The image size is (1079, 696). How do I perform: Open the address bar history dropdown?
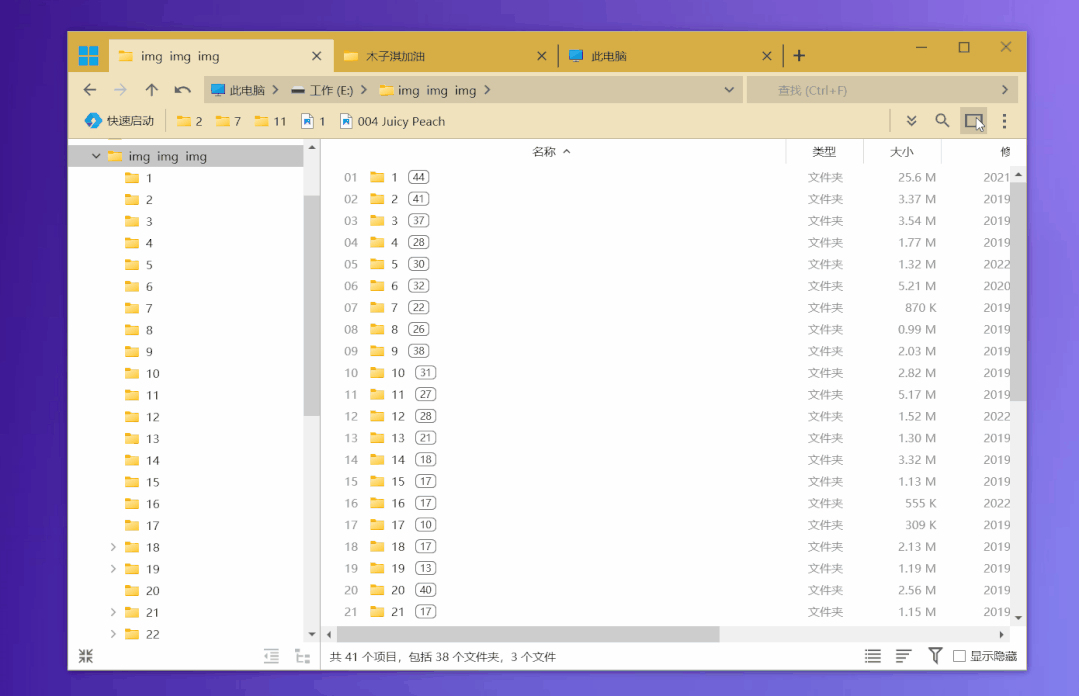(x=729, y=90)
